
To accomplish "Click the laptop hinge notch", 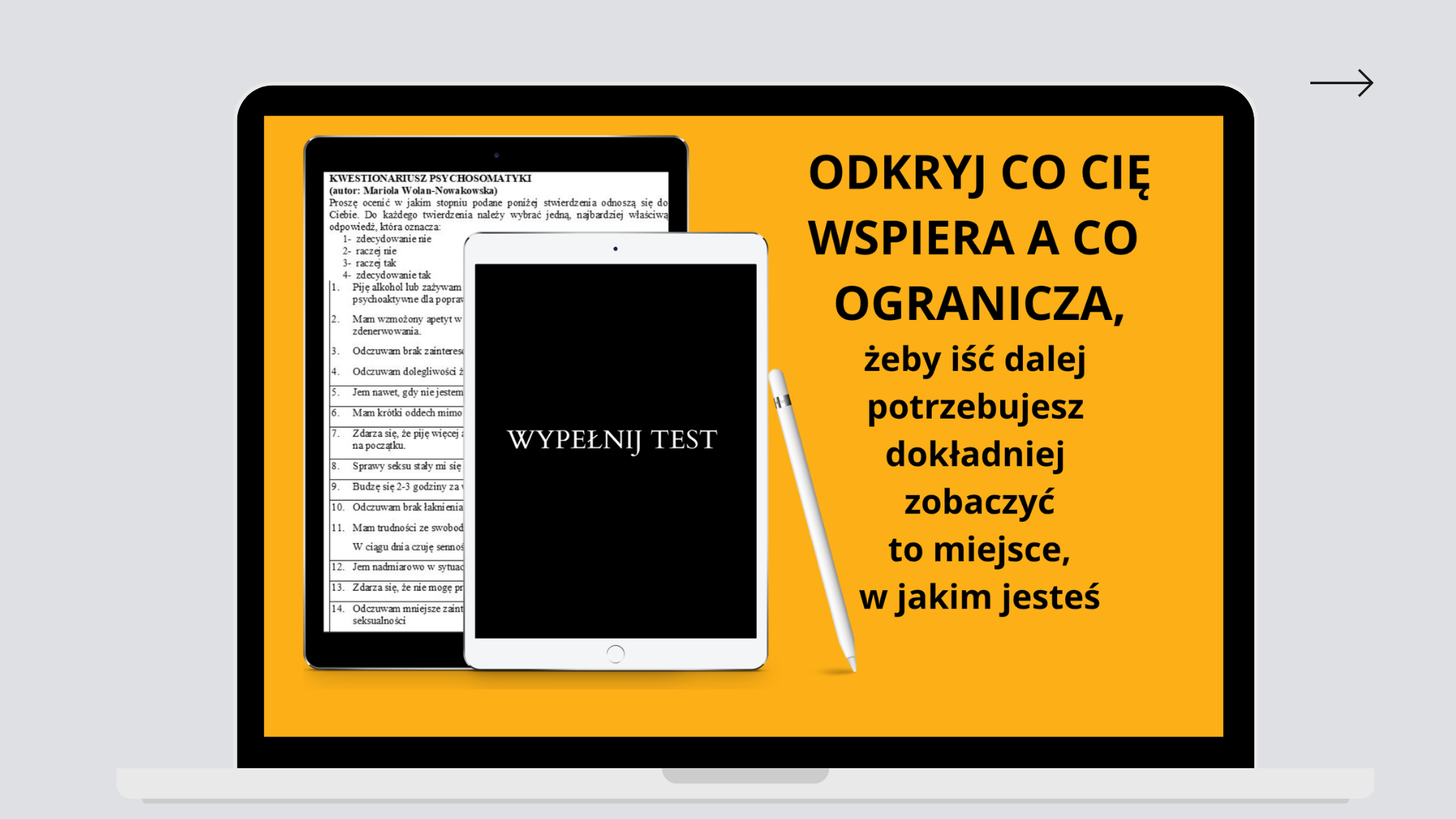I will pos(745,775).
